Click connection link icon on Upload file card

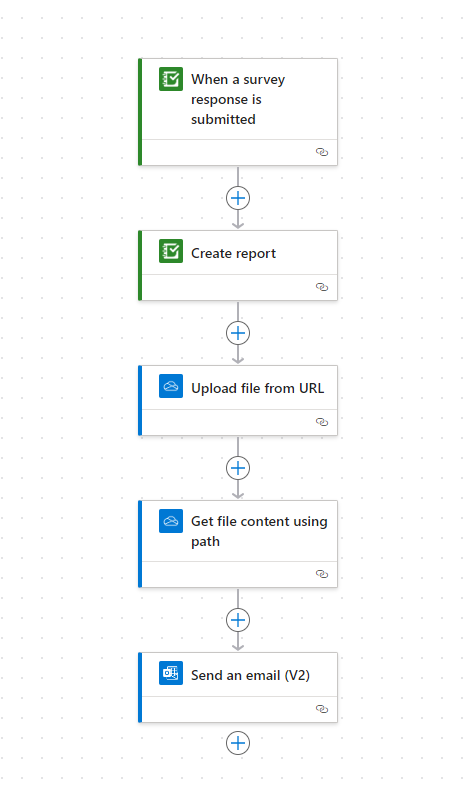pos(322,422)
